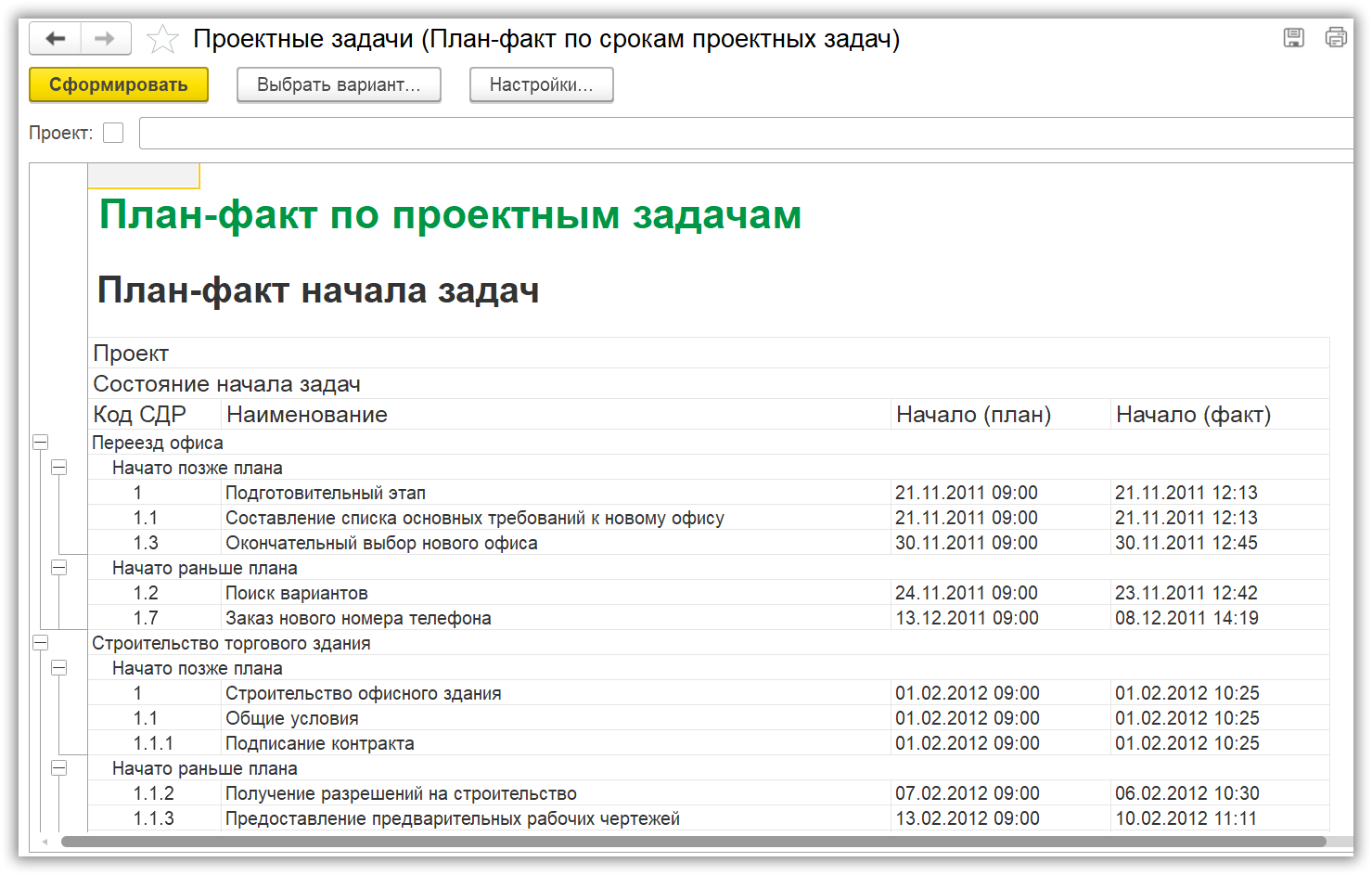Open Настройки... report settings
Image resolution: width=1372 pixels, height=875 pixels.
click(542, 84)
